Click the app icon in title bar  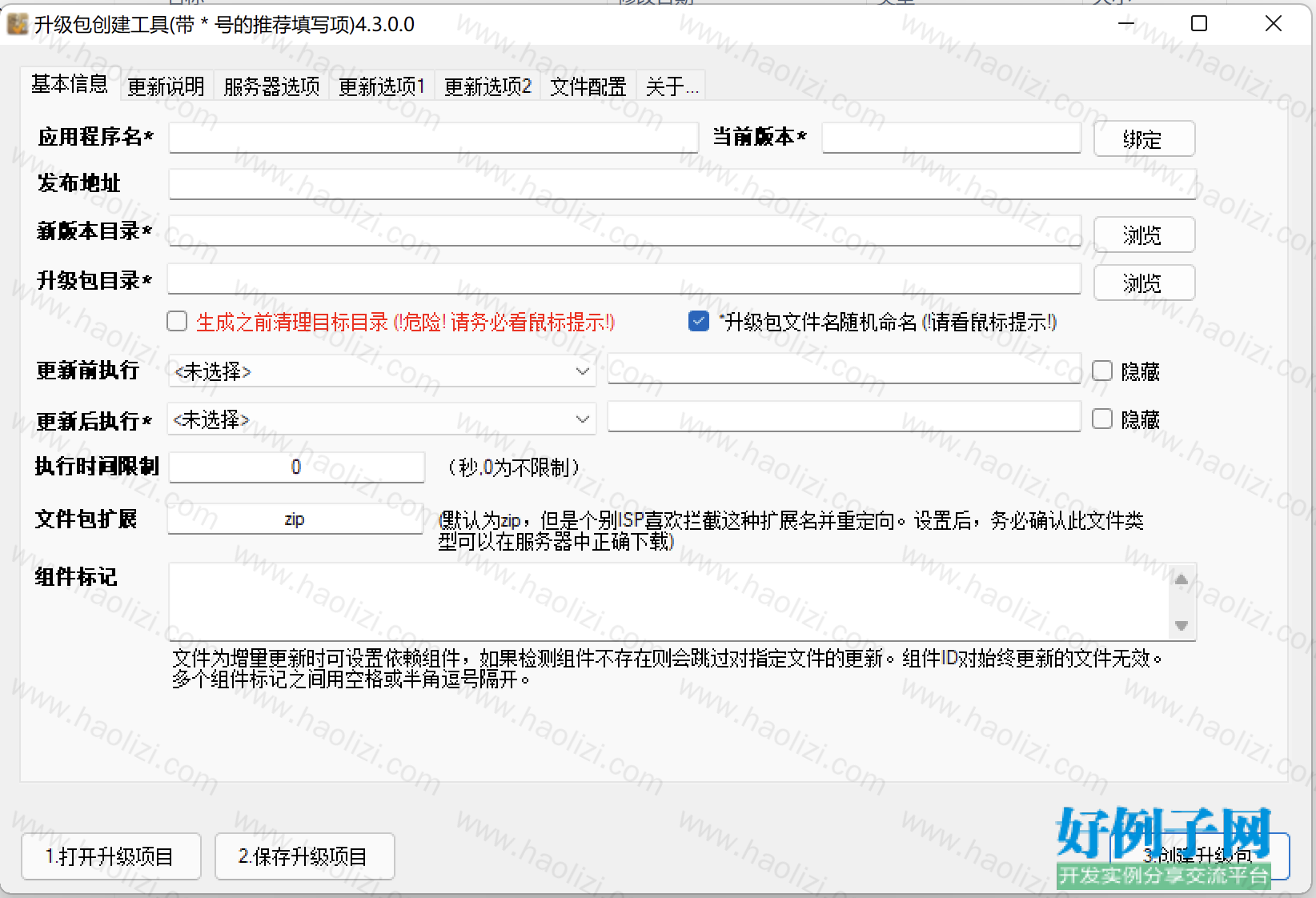tap(17, 24)
